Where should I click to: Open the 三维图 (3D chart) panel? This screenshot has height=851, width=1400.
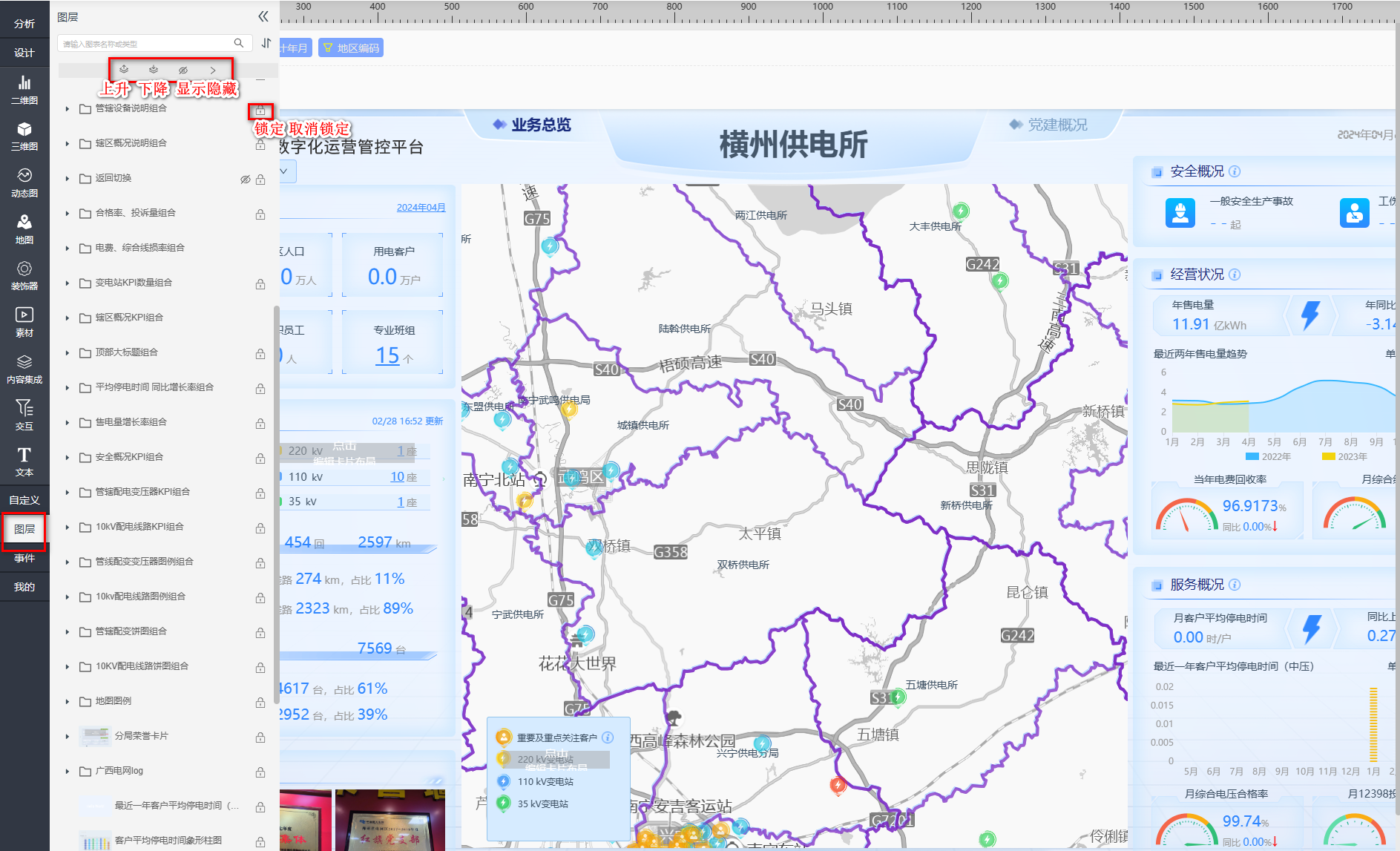tap(24, 137)
